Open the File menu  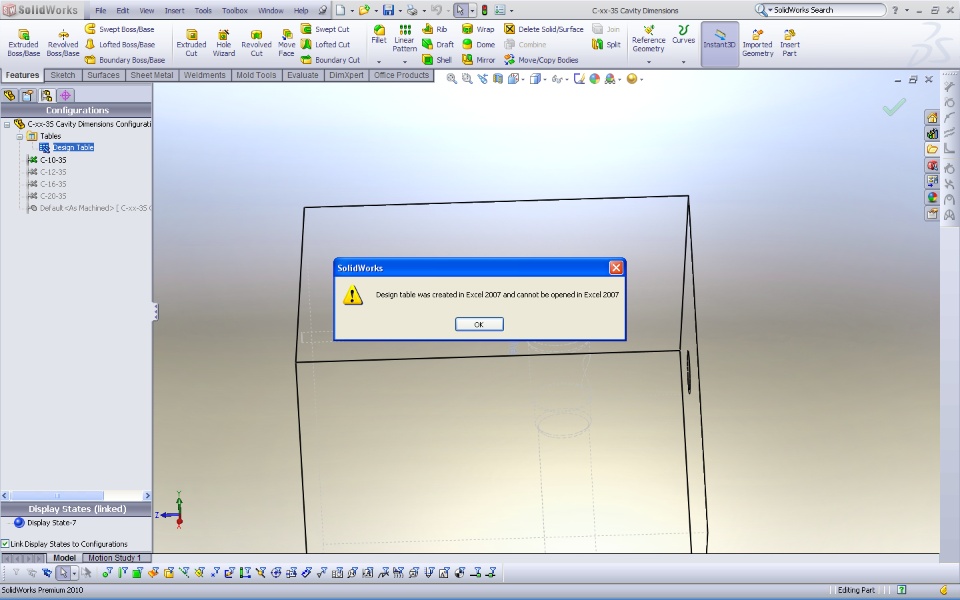click(100, 10)
